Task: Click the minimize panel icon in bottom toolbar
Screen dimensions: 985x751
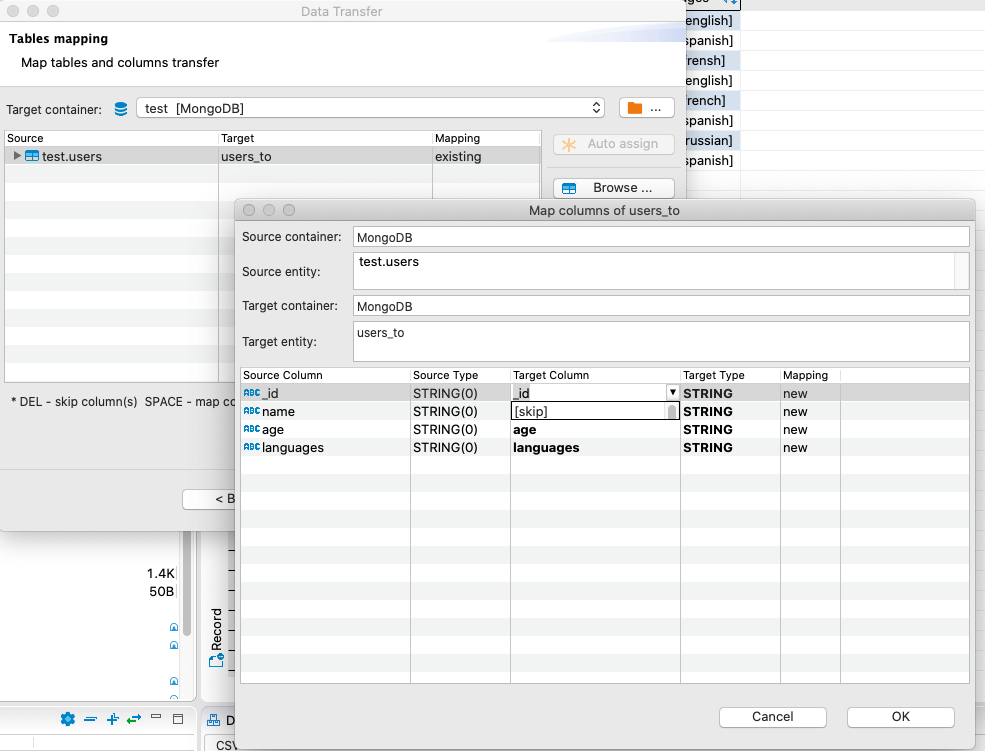Action: [x=156, y=716]
